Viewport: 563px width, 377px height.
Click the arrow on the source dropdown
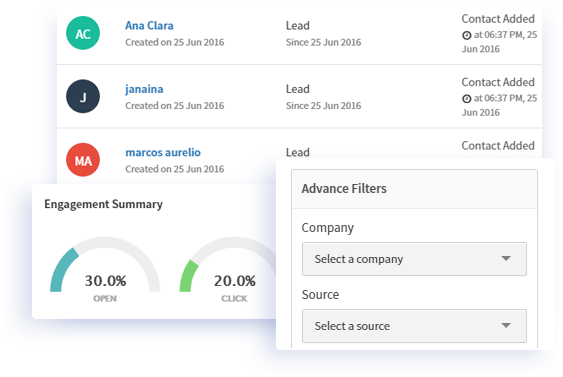click(506, 326)
